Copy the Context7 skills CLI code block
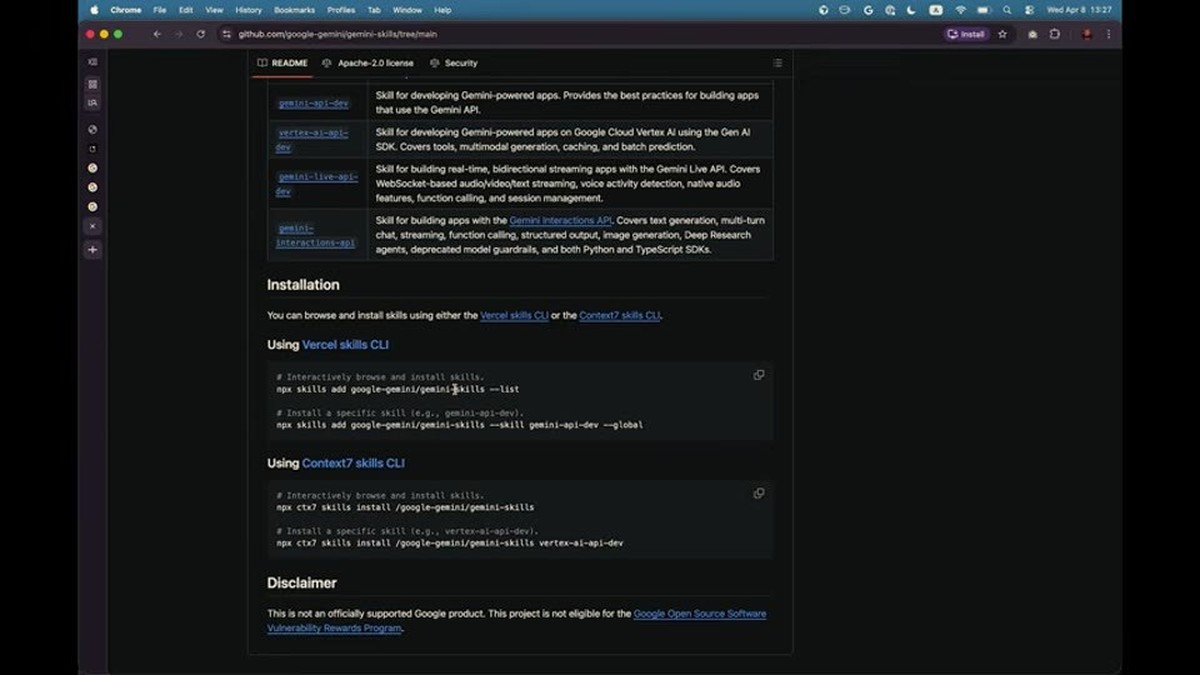1200x675 pixels. coord(759,493)
